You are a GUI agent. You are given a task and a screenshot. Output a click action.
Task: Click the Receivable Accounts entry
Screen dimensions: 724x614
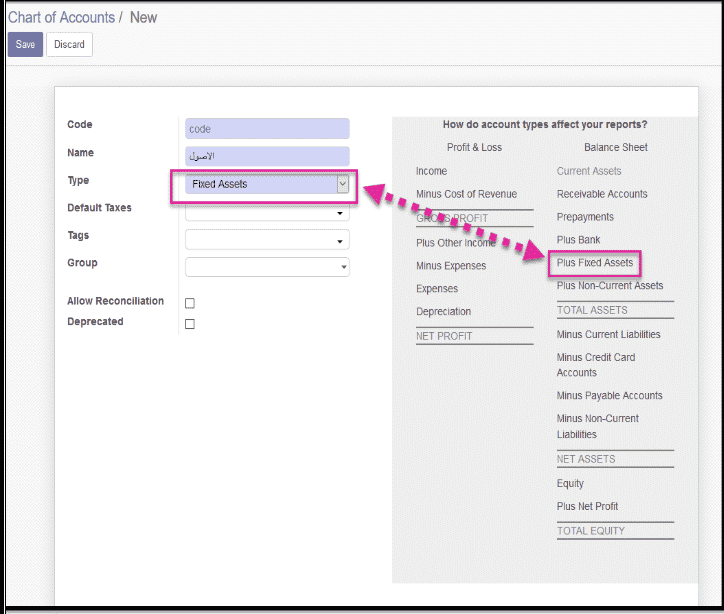[x=602, y=194]
